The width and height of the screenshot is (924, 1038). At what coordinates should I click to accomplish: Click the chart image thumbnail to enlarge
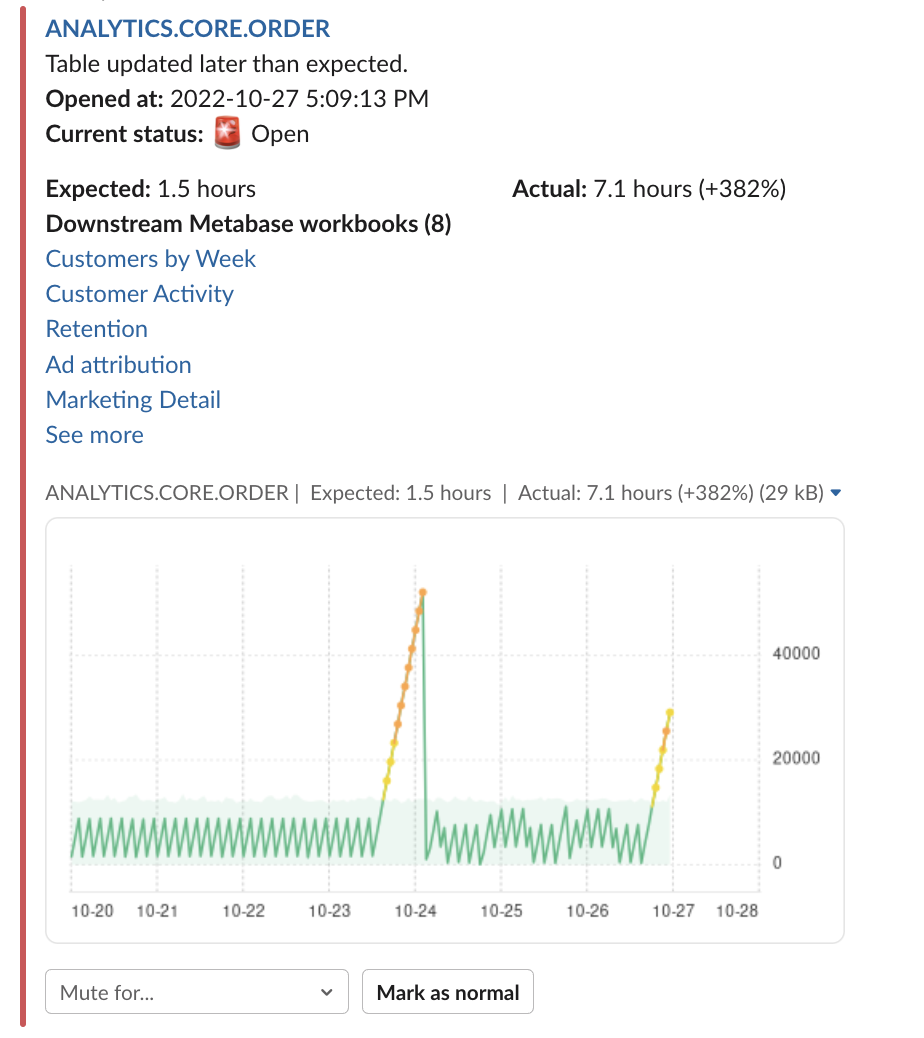445,730
